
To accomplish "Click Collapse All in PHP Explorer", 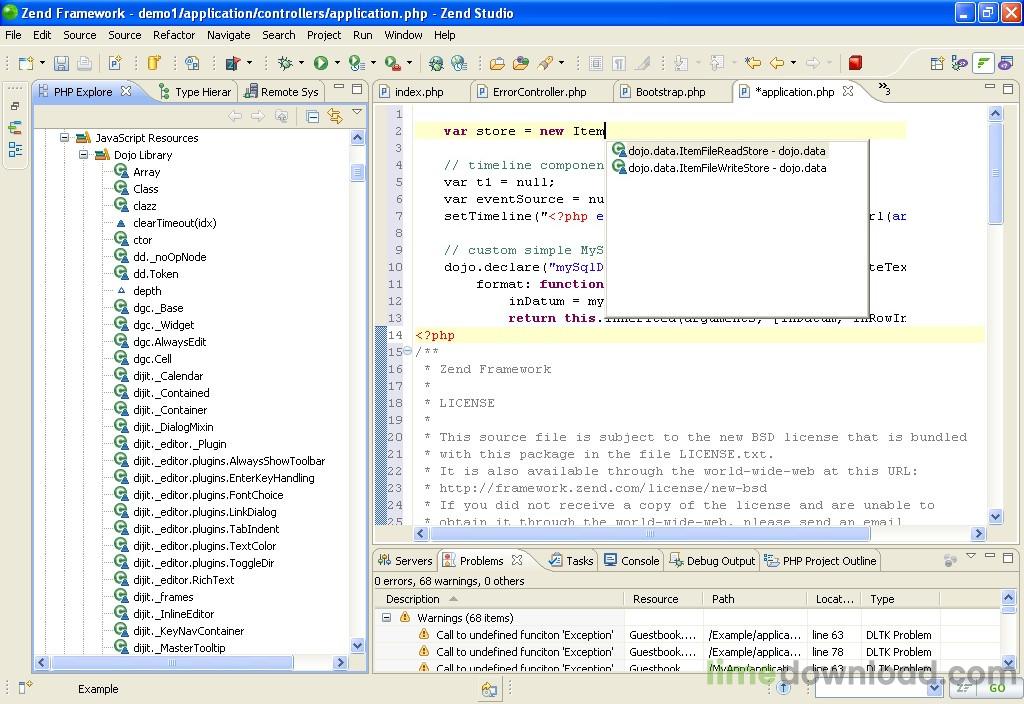I will point(312,116).
